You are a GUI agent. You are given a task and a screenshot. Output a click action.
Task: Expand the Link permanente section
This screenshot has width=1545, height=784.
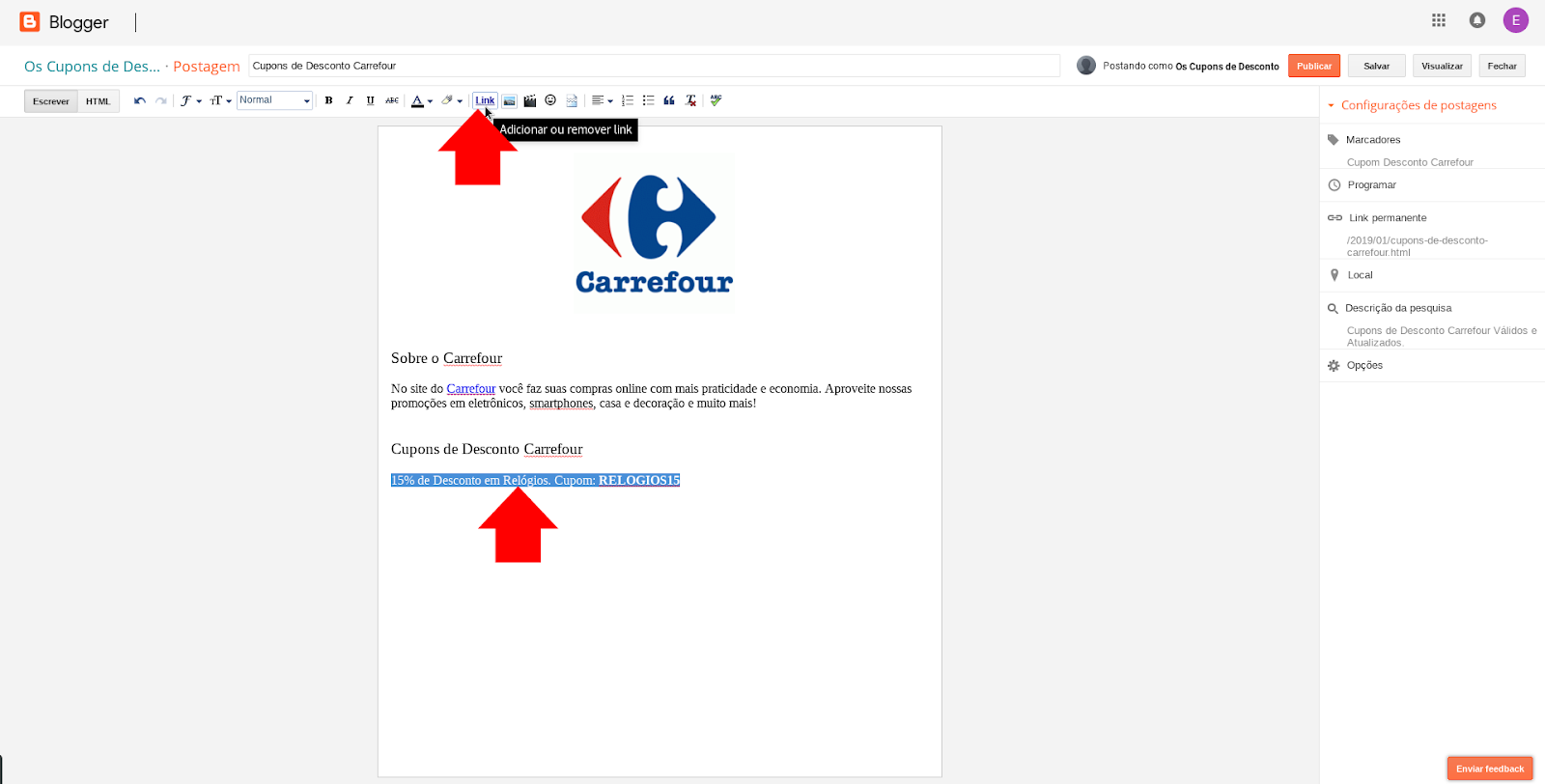point(1387,218)
